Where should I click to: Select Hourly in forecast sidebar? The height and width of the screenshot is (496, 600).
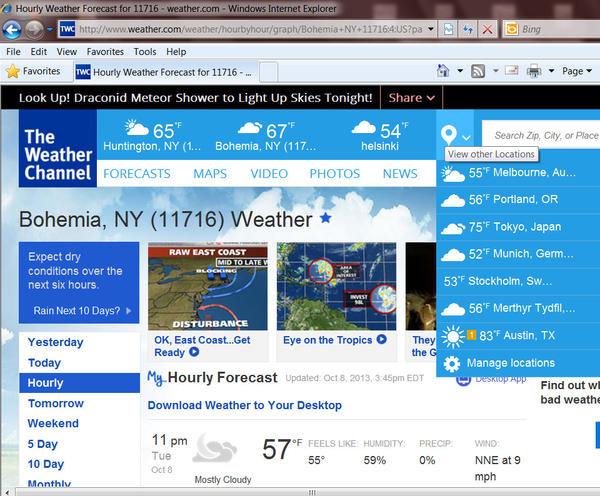pyautogui.click(x=80, y=383)
